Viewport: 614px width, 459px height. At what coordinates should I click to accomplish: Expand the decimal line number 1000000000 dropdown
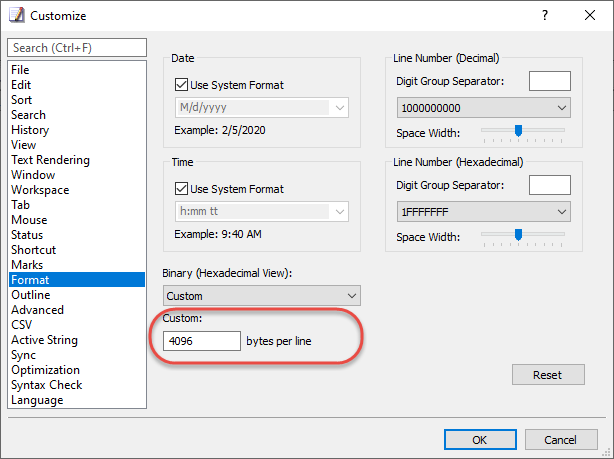click(484, 108)
